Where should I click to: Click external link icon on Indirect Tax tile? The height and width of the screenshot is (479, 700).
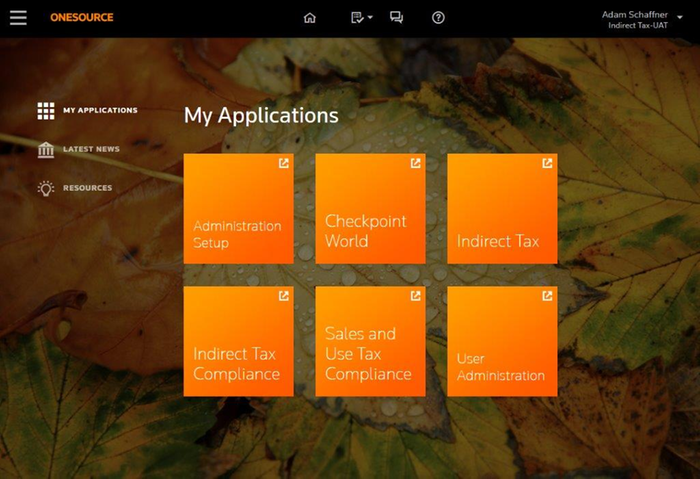tap(547, 163)
